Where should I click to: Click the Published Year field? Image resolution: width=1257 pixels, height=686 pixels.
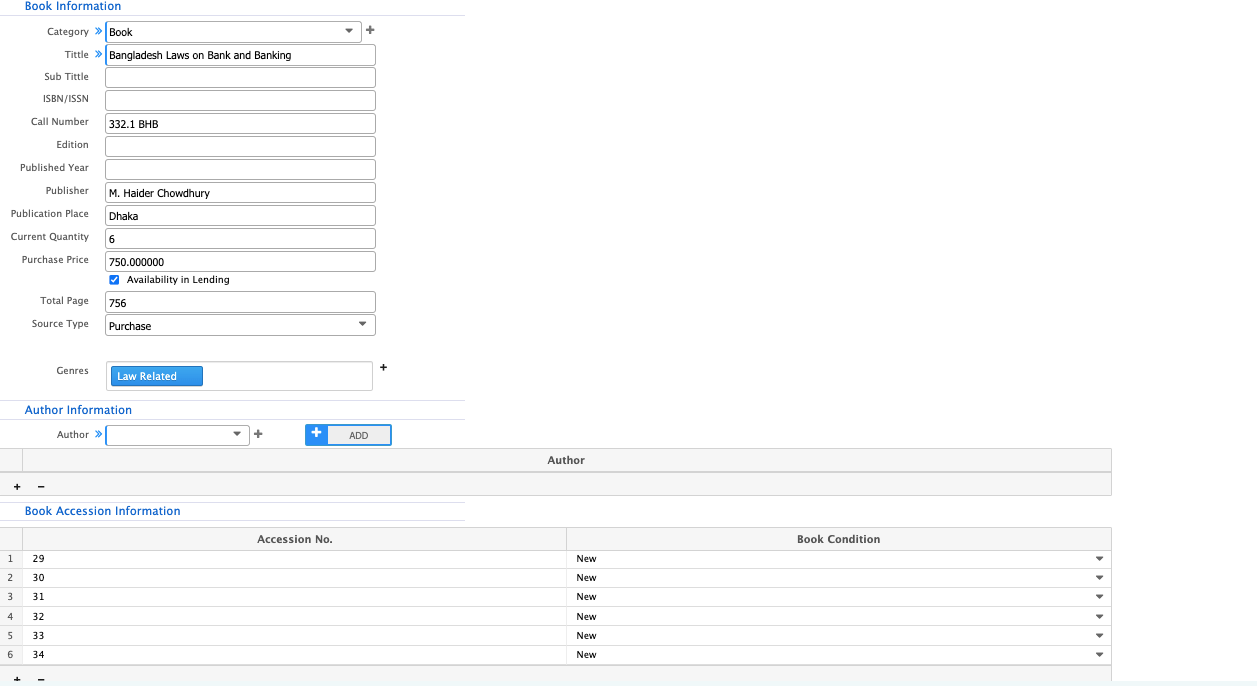(240, 169)
